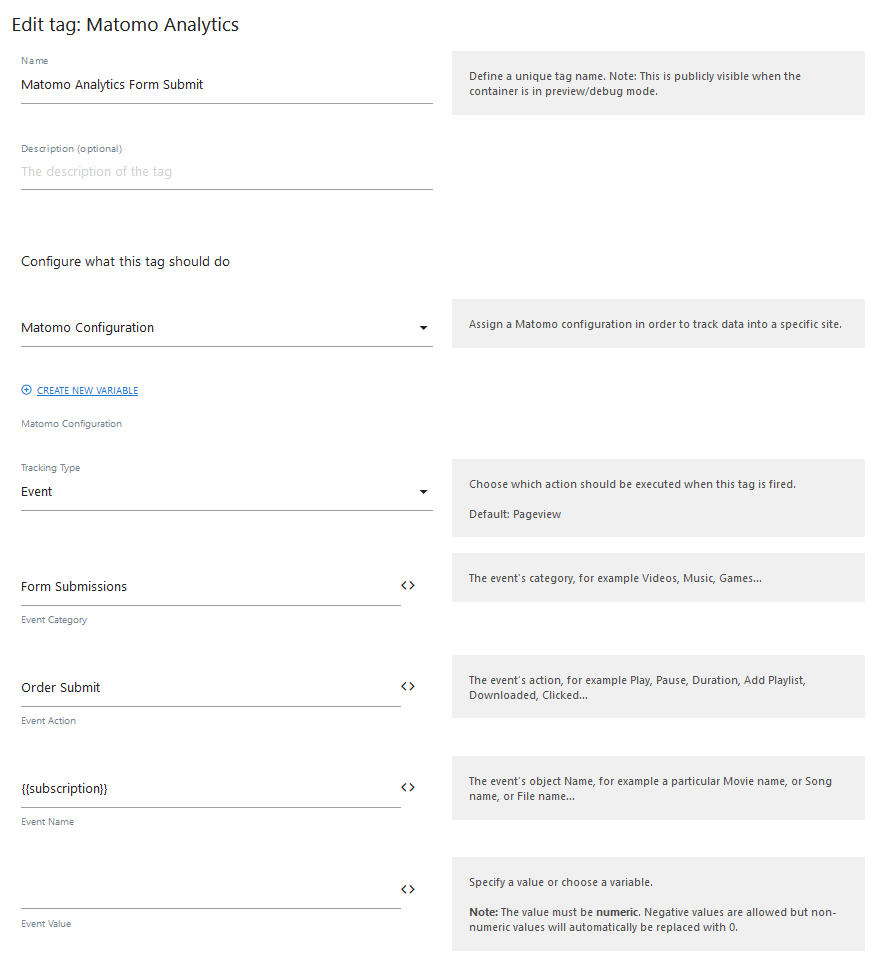Click variable icon beside Event Name field
880x959 pixels.
point(408,787)
